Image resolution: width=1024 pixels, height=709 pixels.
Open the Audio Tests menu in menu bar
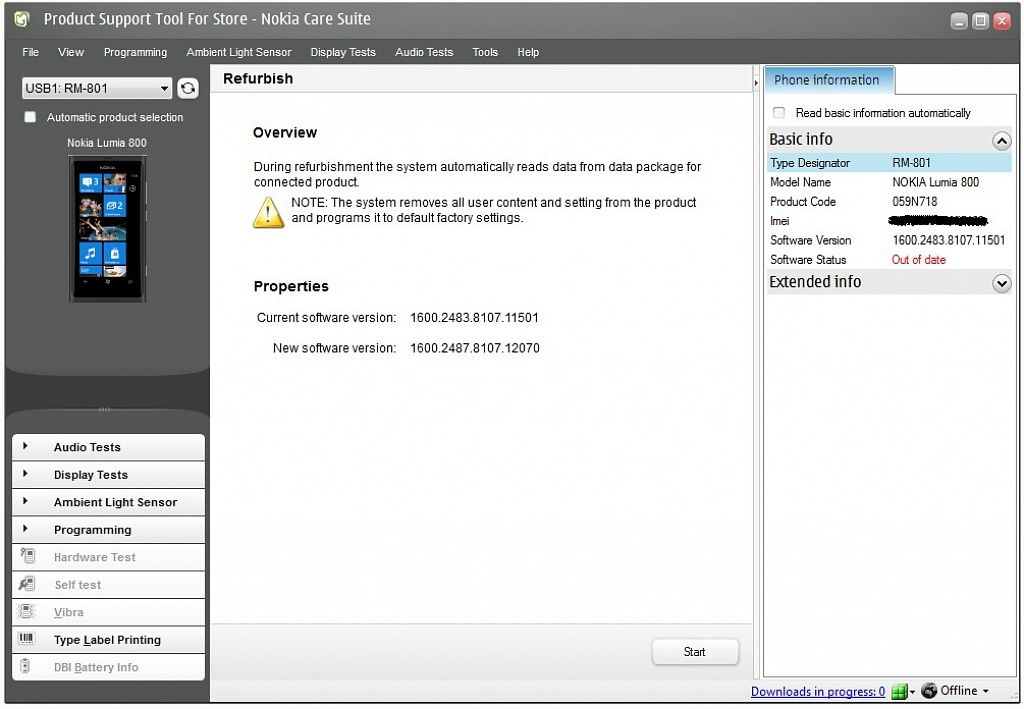tap(424, 52)
